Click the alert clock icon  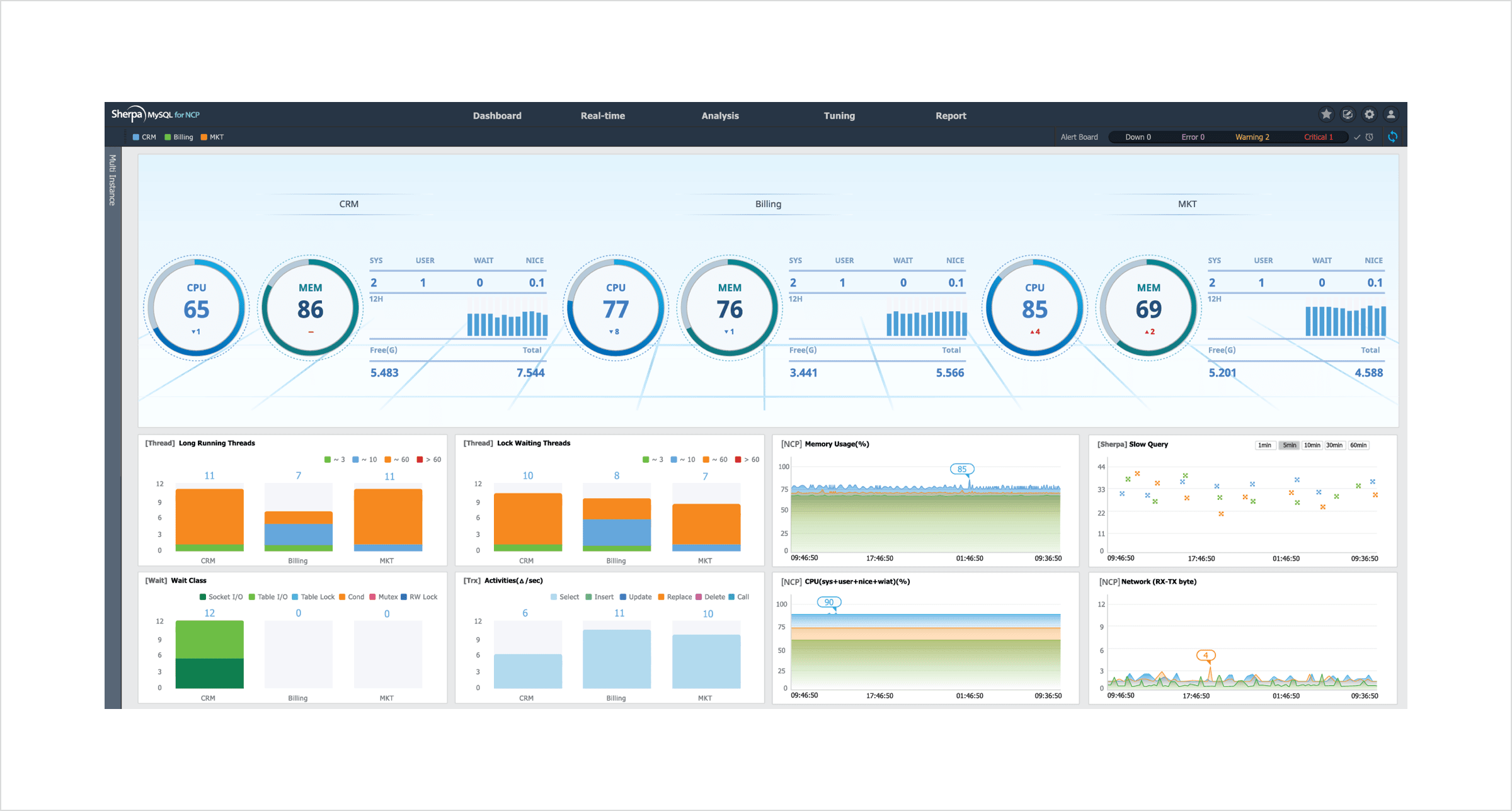click(x=1370, y=137)
